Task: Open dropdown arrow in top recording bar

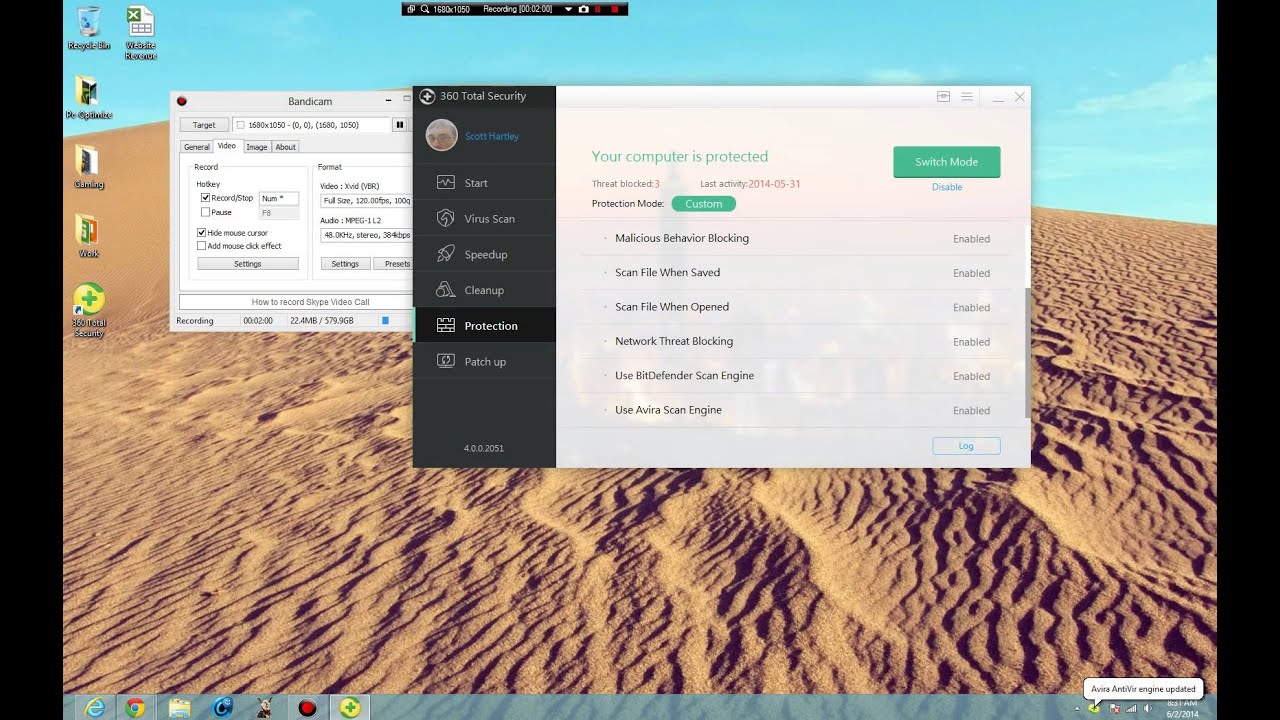Action: (568, 9)
